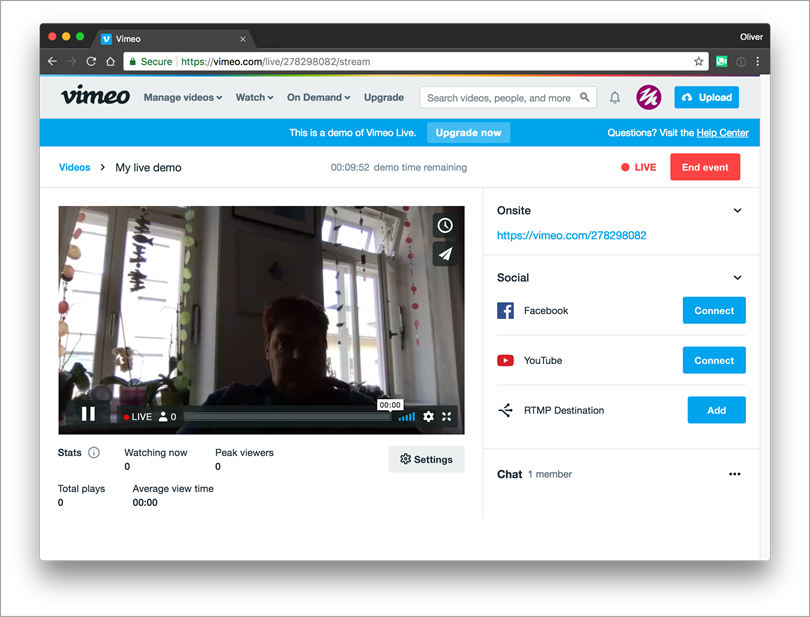Screen dimensions: 810x617
Task: Click the browser home button
Action: 111,61
